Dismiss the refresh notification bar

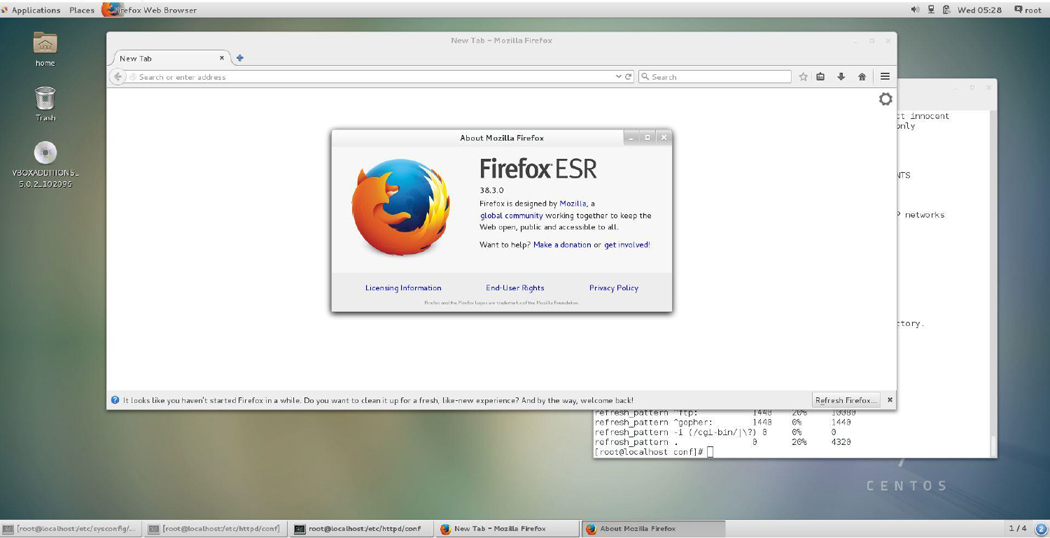[x=890, y=400]
